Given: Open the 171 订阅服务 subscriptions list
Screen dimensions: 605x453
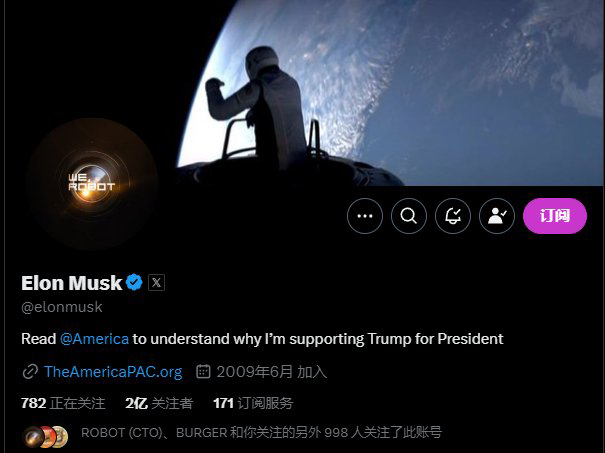Looking at the screenshot, I should point(253,403).
